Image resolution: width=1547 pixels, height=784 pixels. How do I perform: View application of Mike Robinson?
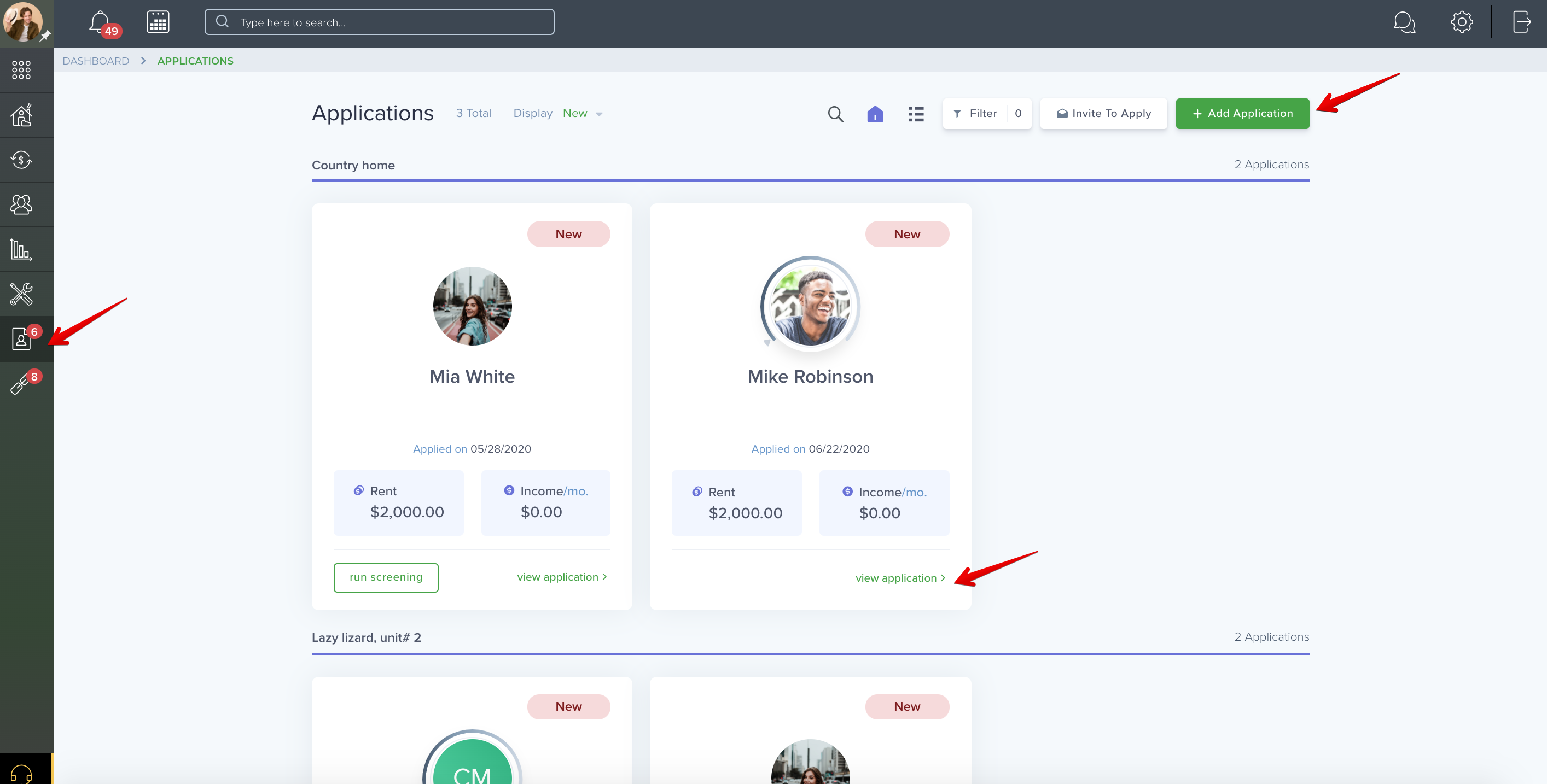(x=900, y=578)
